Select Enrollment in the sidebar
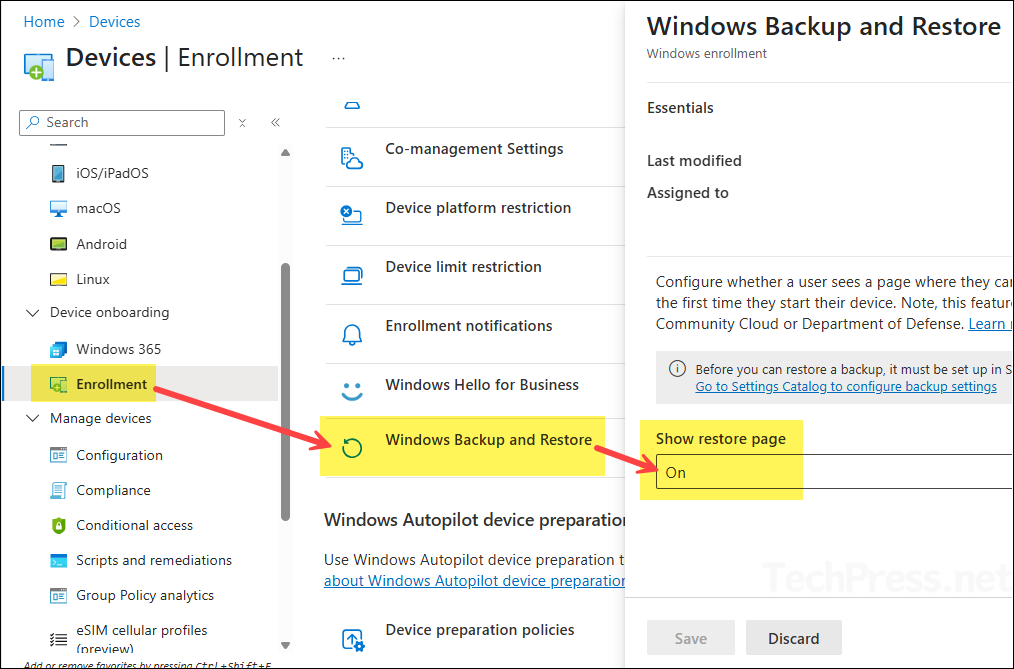This screenshot has height=669, width=1014. (x=111, y=384)
